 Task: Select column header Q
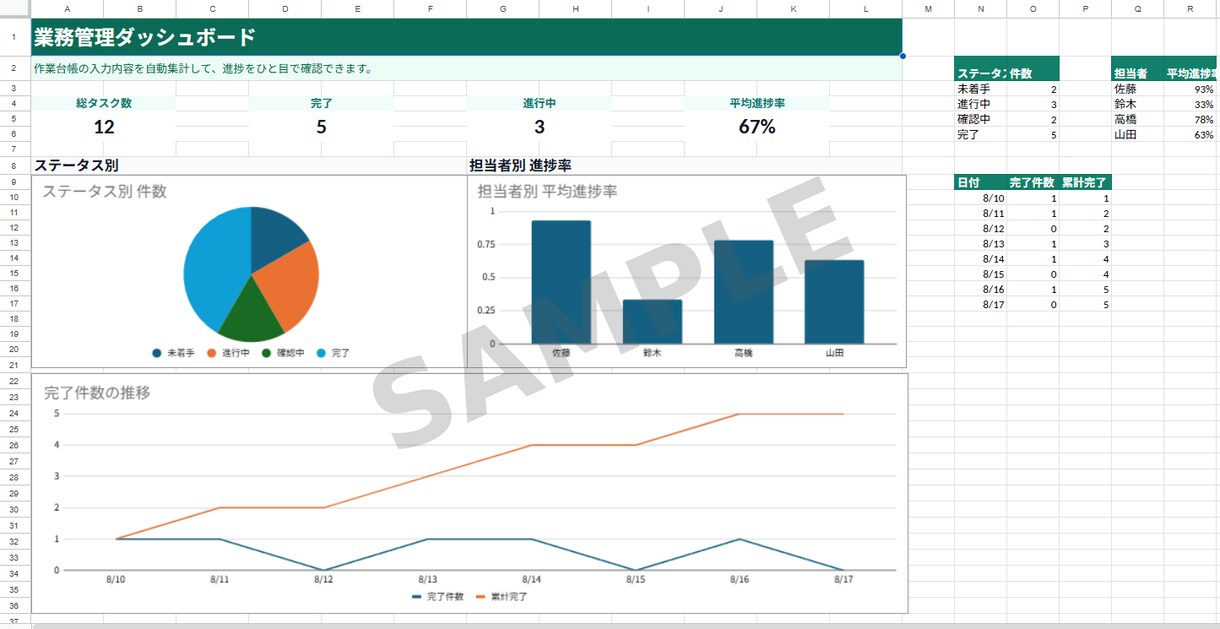coord(1137,9)
